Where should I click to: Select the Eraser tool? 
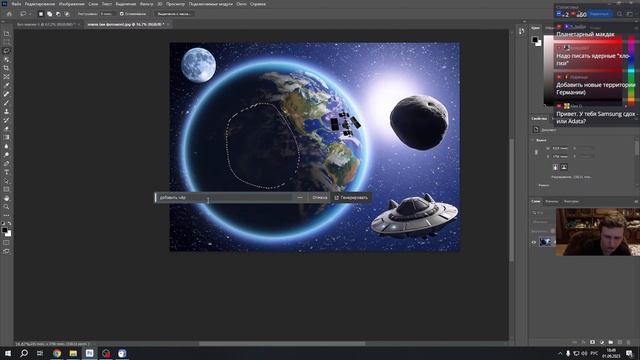click(7, 129)
